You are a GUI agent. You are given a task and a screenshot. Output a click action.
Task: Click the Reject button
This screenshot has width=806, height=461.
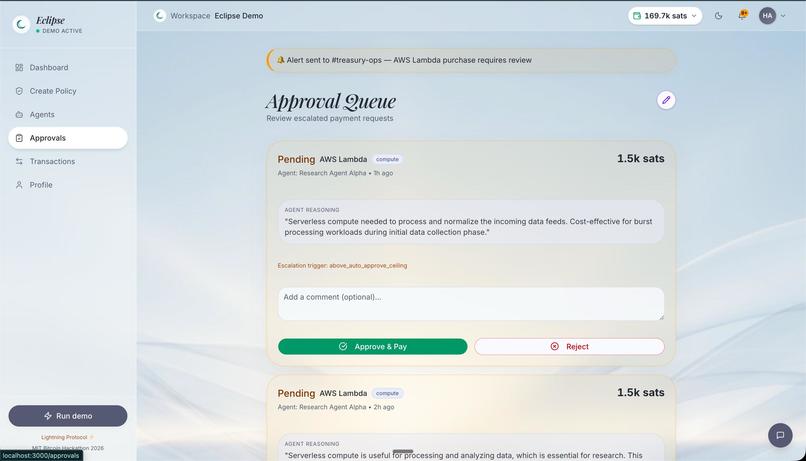click(569, 346)
